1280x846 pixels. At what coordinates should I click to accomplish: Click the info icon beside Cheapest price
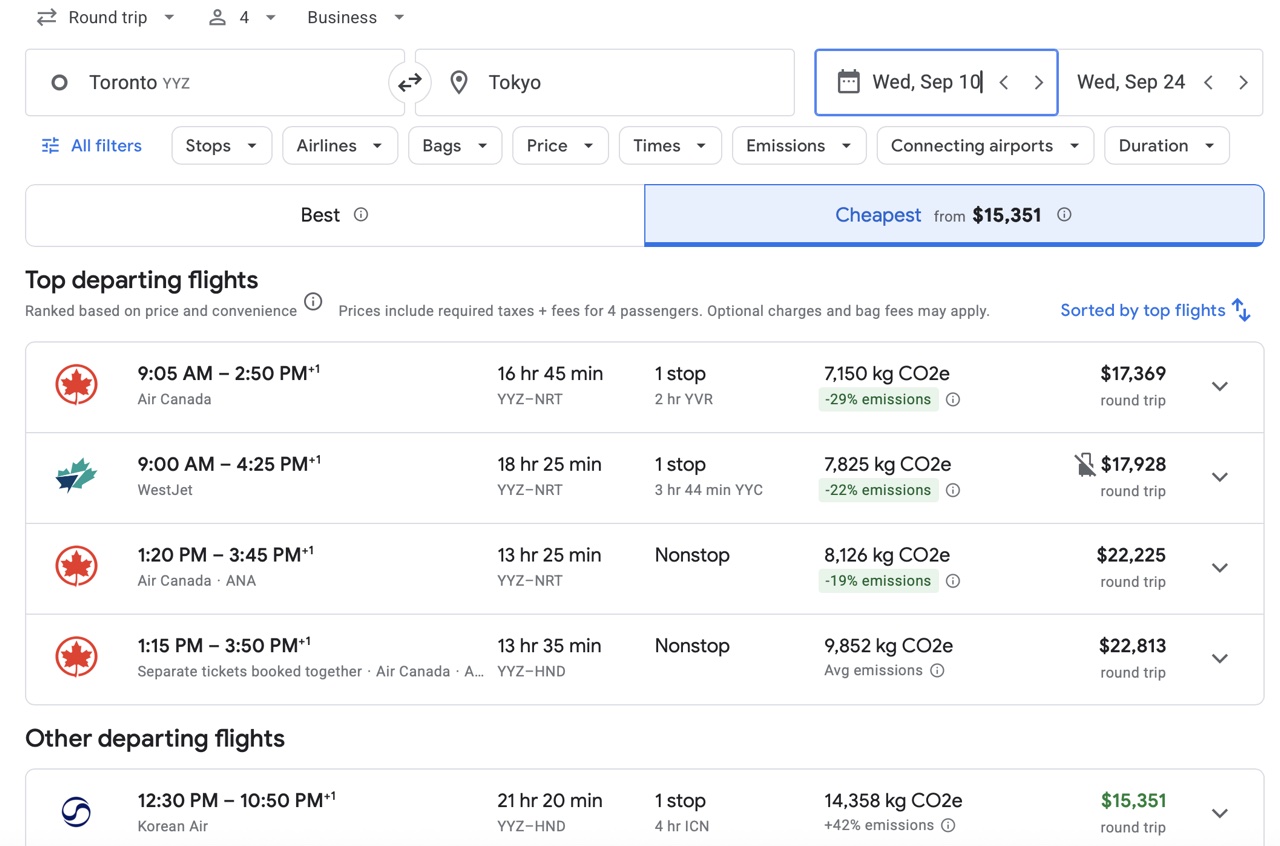1064,215
